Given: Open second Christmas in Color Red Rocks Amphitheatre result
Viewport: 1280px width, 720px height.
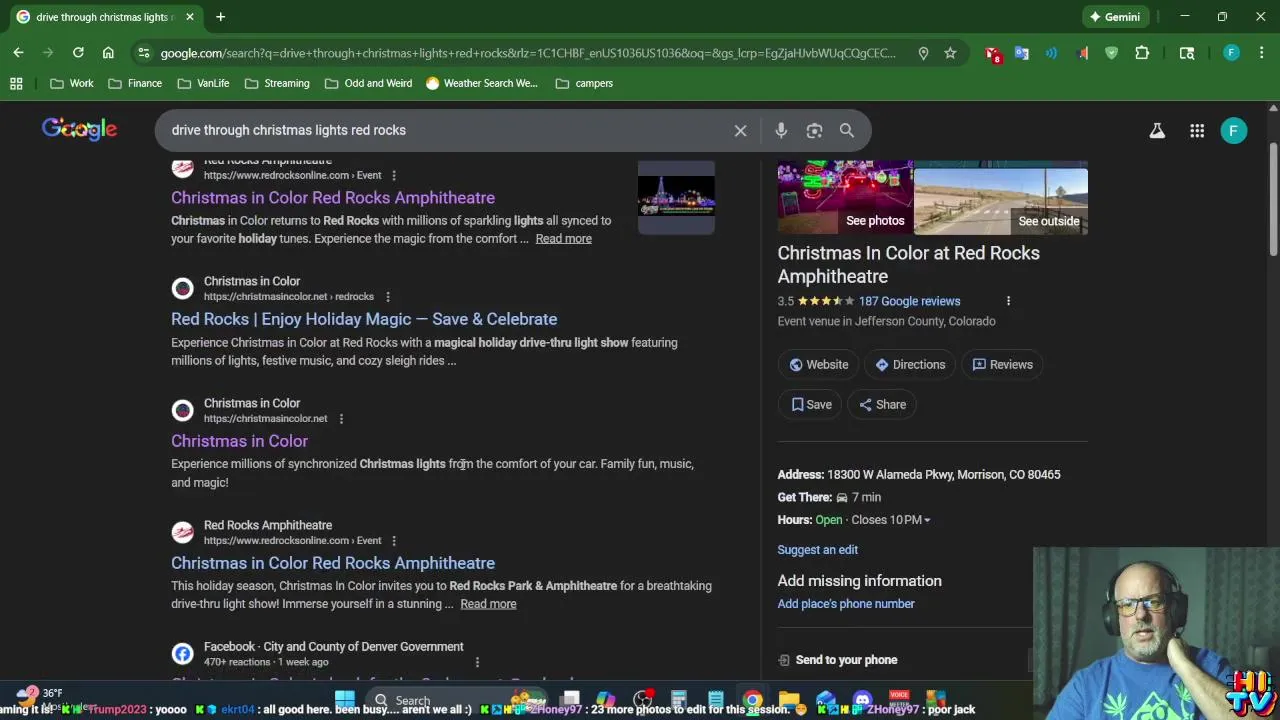Looking at the screenshot, I should (x=333, y=563).
